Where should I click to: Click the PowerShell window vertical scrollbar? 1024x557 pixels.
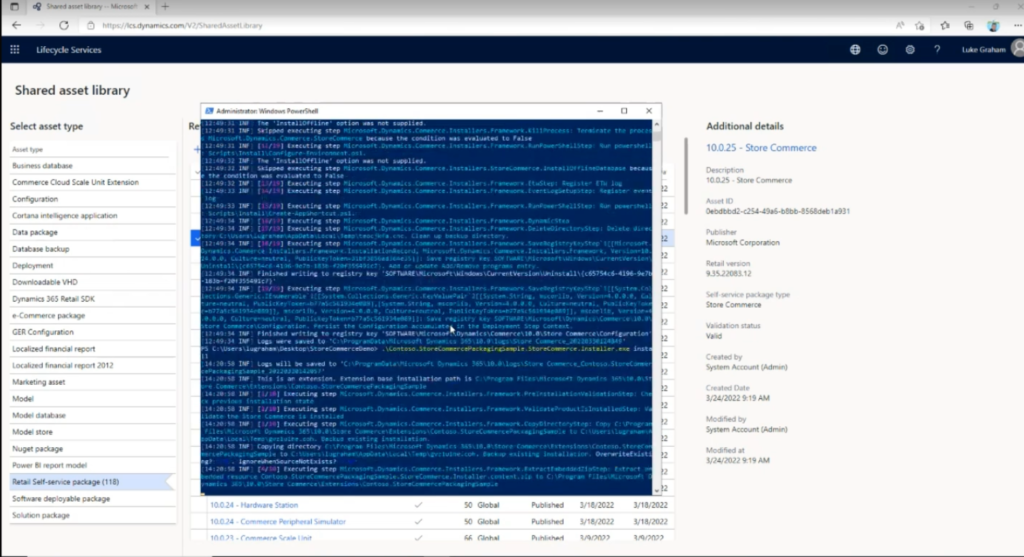656,307
